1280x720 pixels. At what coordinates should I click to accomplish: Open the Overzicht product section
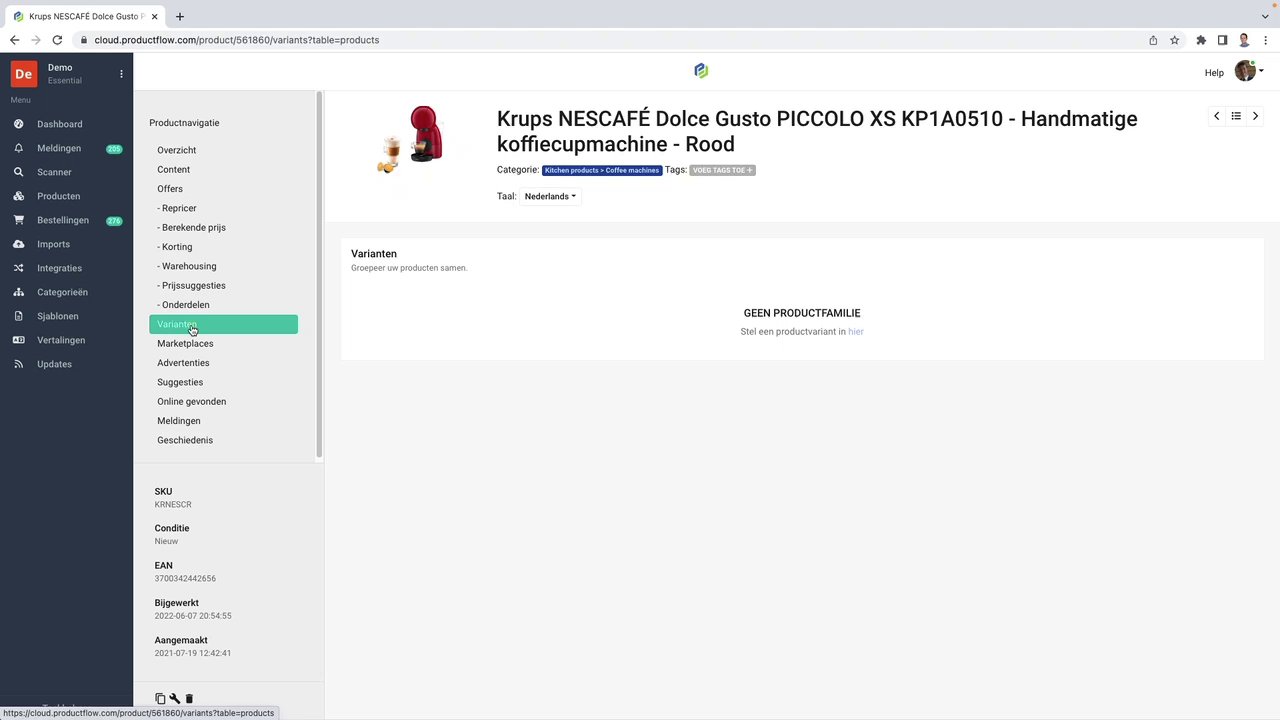tap(176, 150)
